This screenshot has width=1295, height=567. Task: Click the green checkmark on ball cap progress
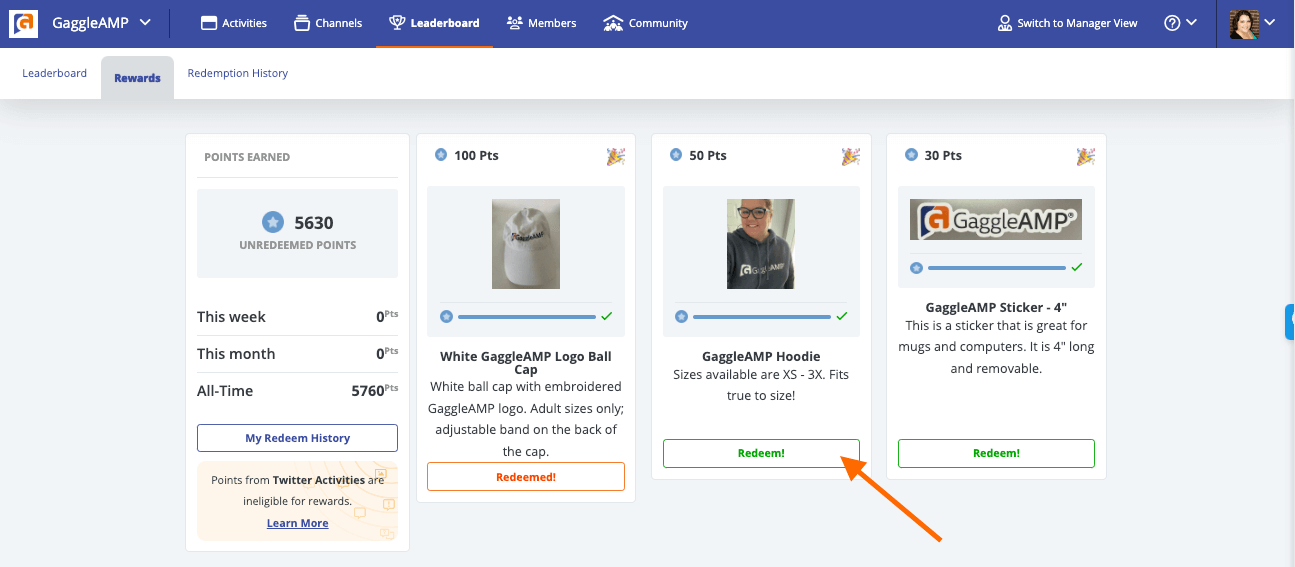point(607,316)
